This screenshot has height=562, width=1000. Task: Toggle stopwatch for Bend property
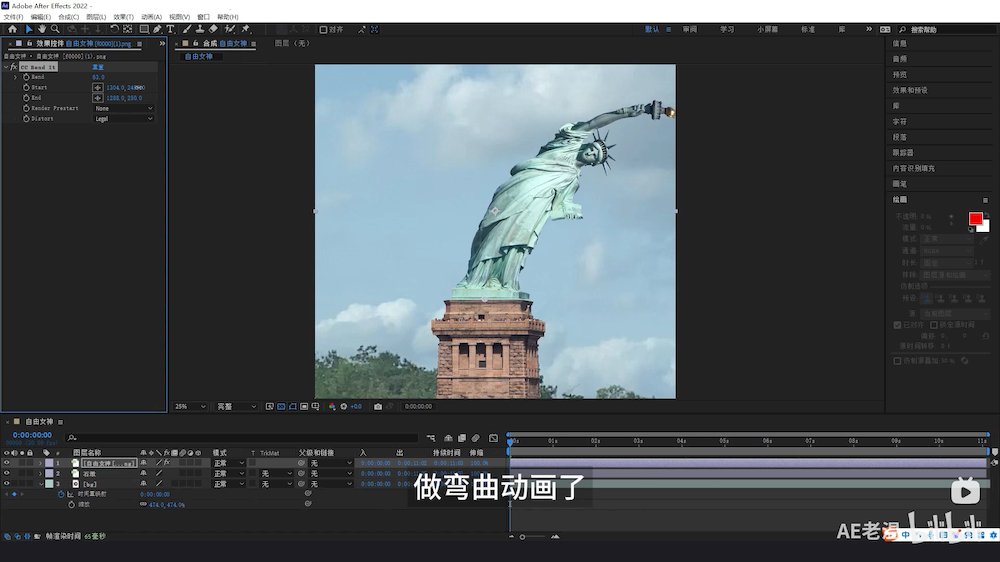pyautogui.click(x=26, y=77)
